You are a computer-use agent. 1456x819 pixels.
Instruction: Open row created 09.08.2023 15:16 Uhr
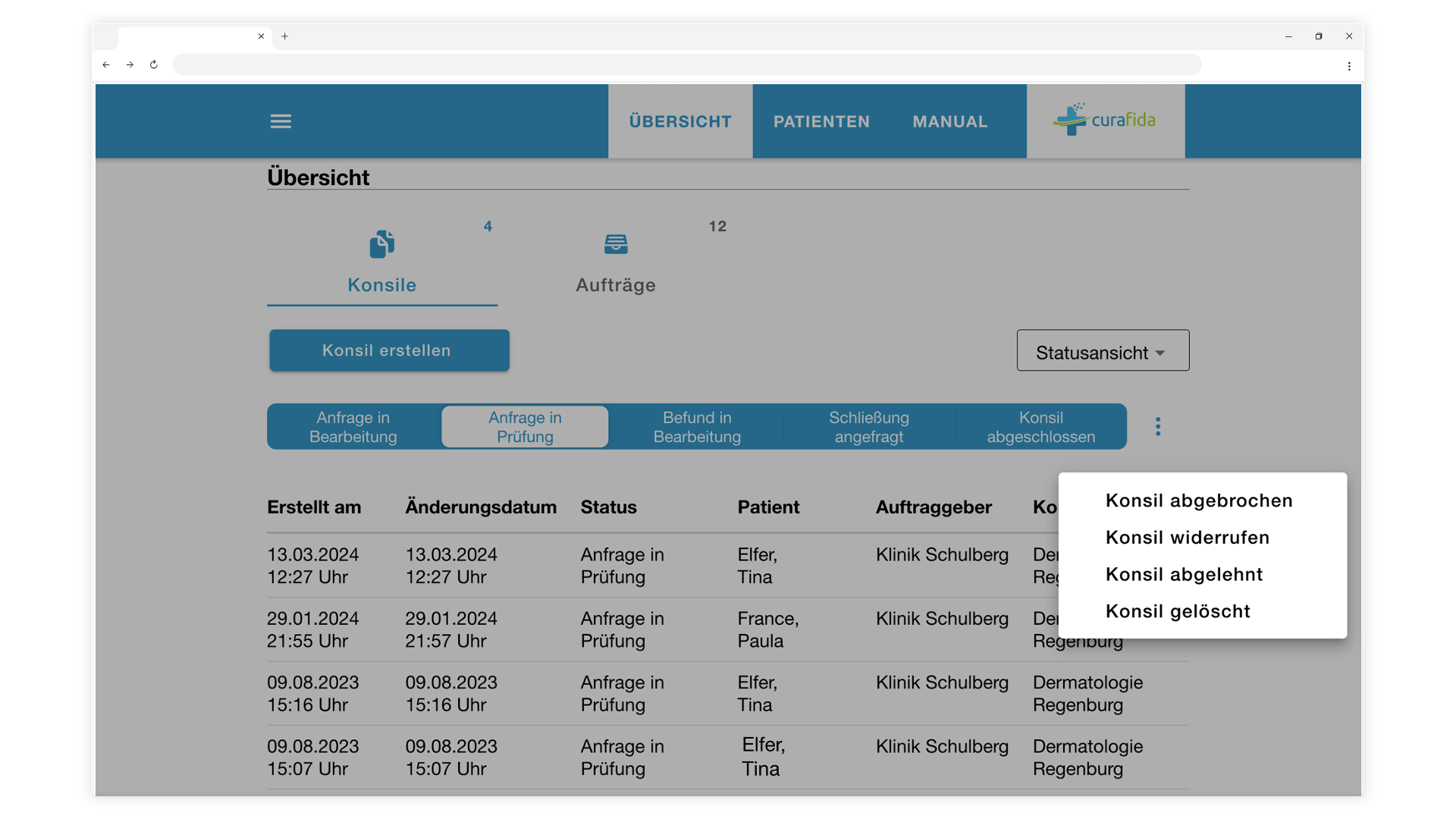pyautogui.click(x=728, y=693)
